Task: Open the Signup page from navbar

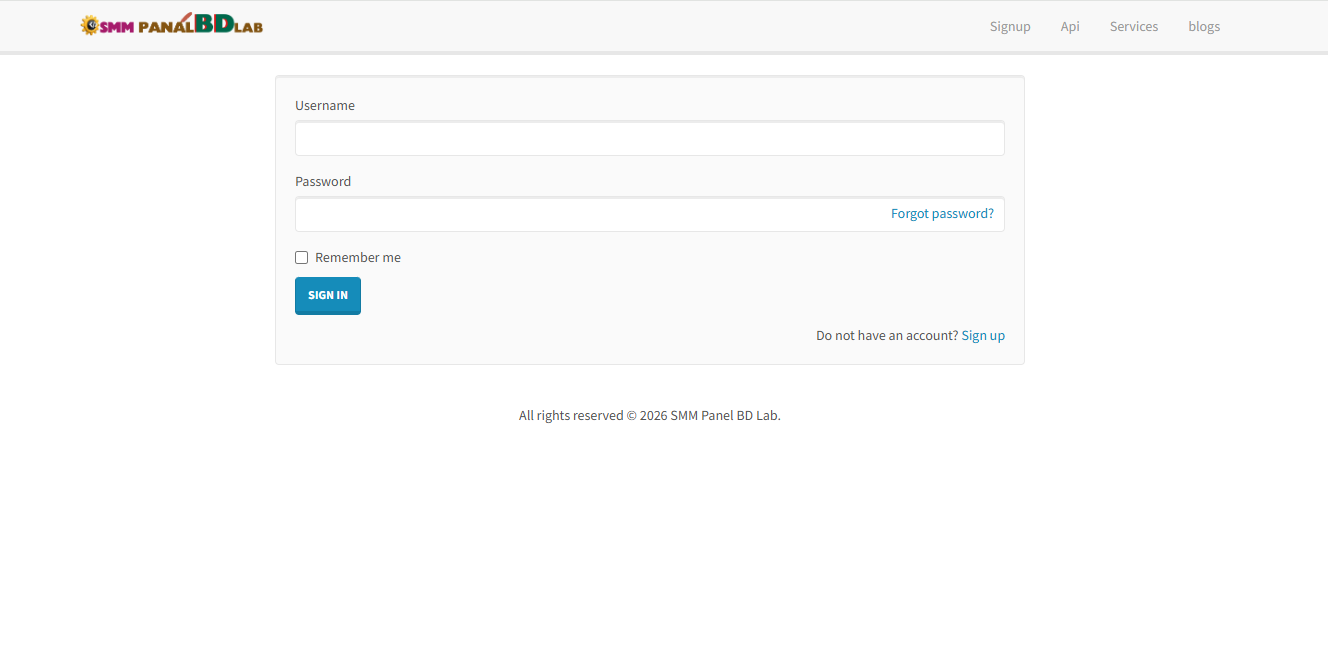Action: [x=1010, y=27]
